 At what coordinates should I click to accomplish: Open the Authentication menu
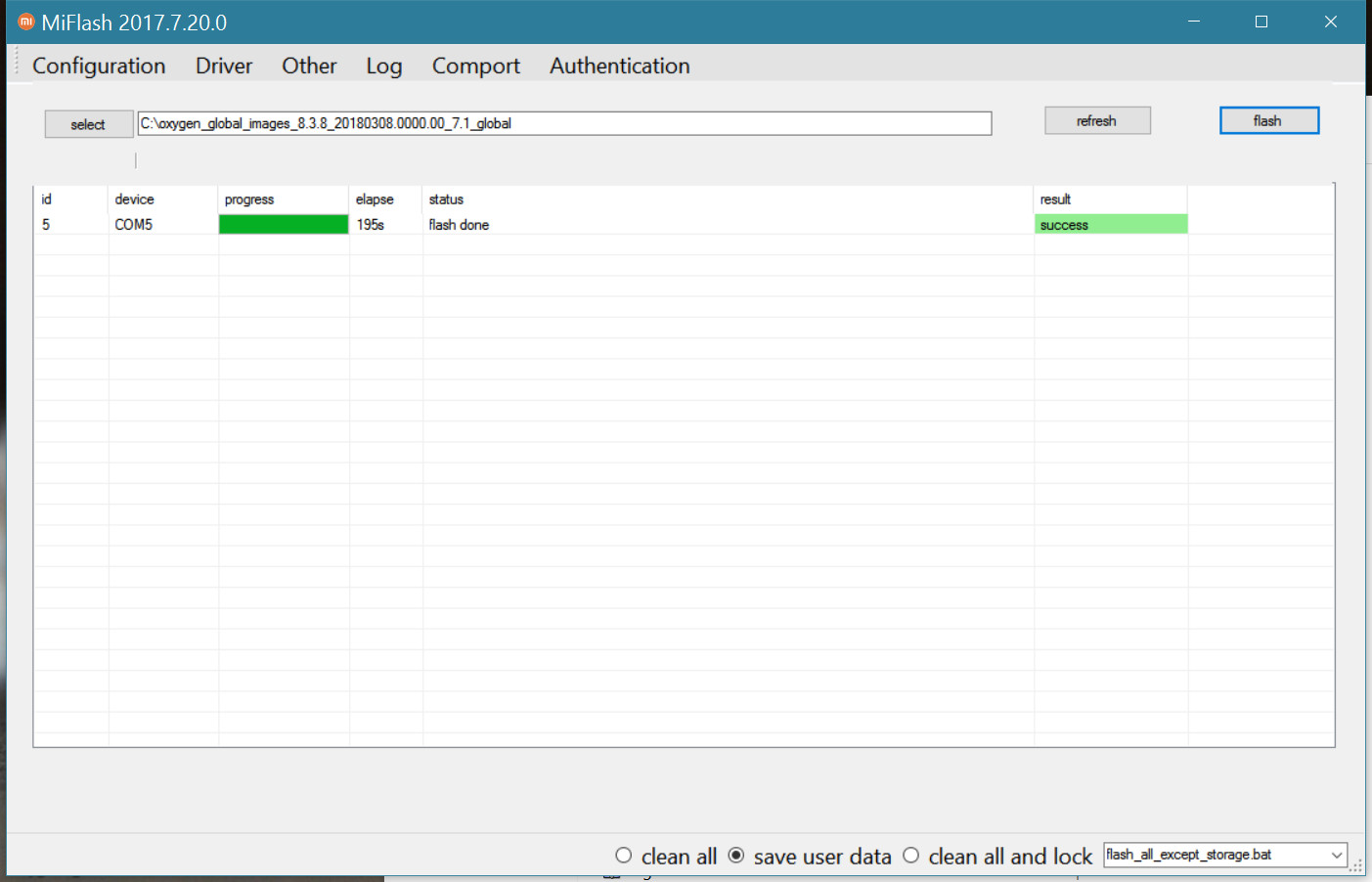[x=619, y=66]
